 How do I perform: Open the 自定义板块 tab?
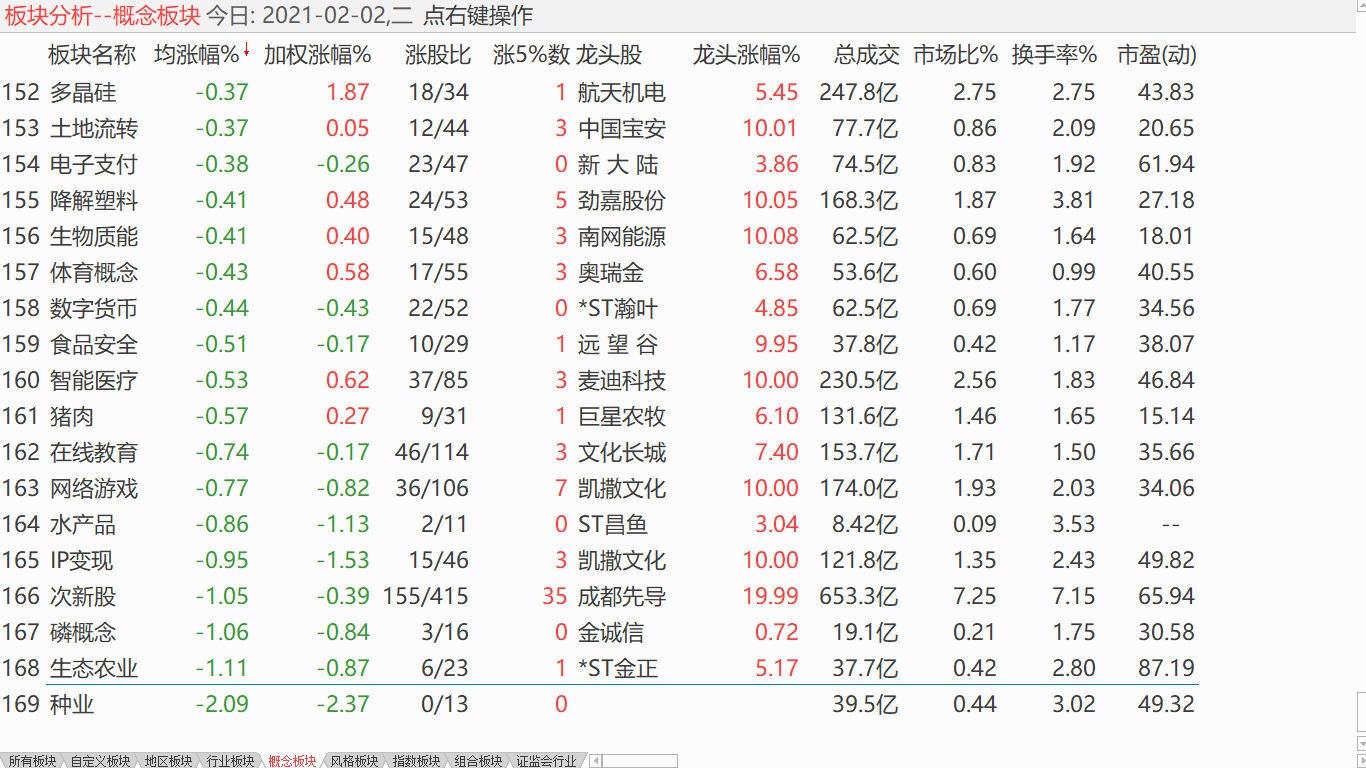tap(100, 761)
